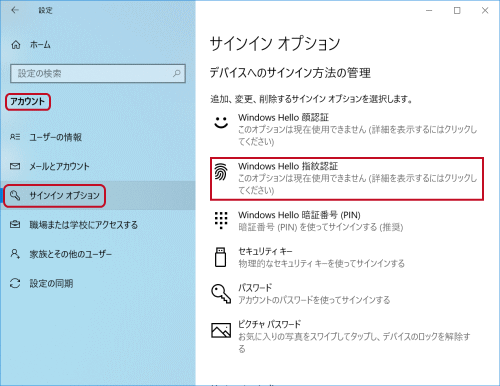500x386 pixels.
Task: Click the 職場または学校 briefcase icon
Action: [15, 224]
